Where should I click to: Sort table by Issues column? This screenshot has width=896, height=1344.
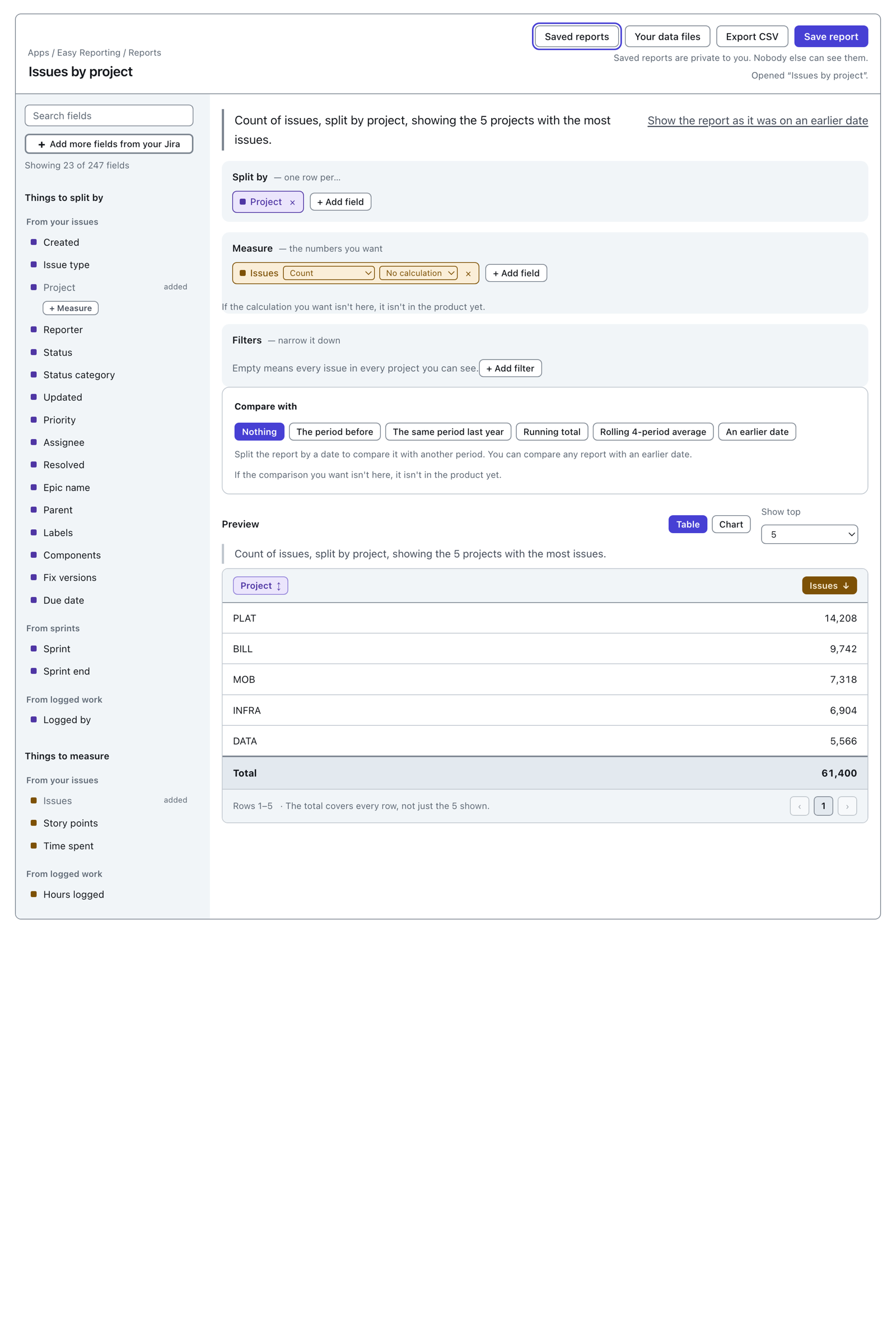click(x=829, y=586)
